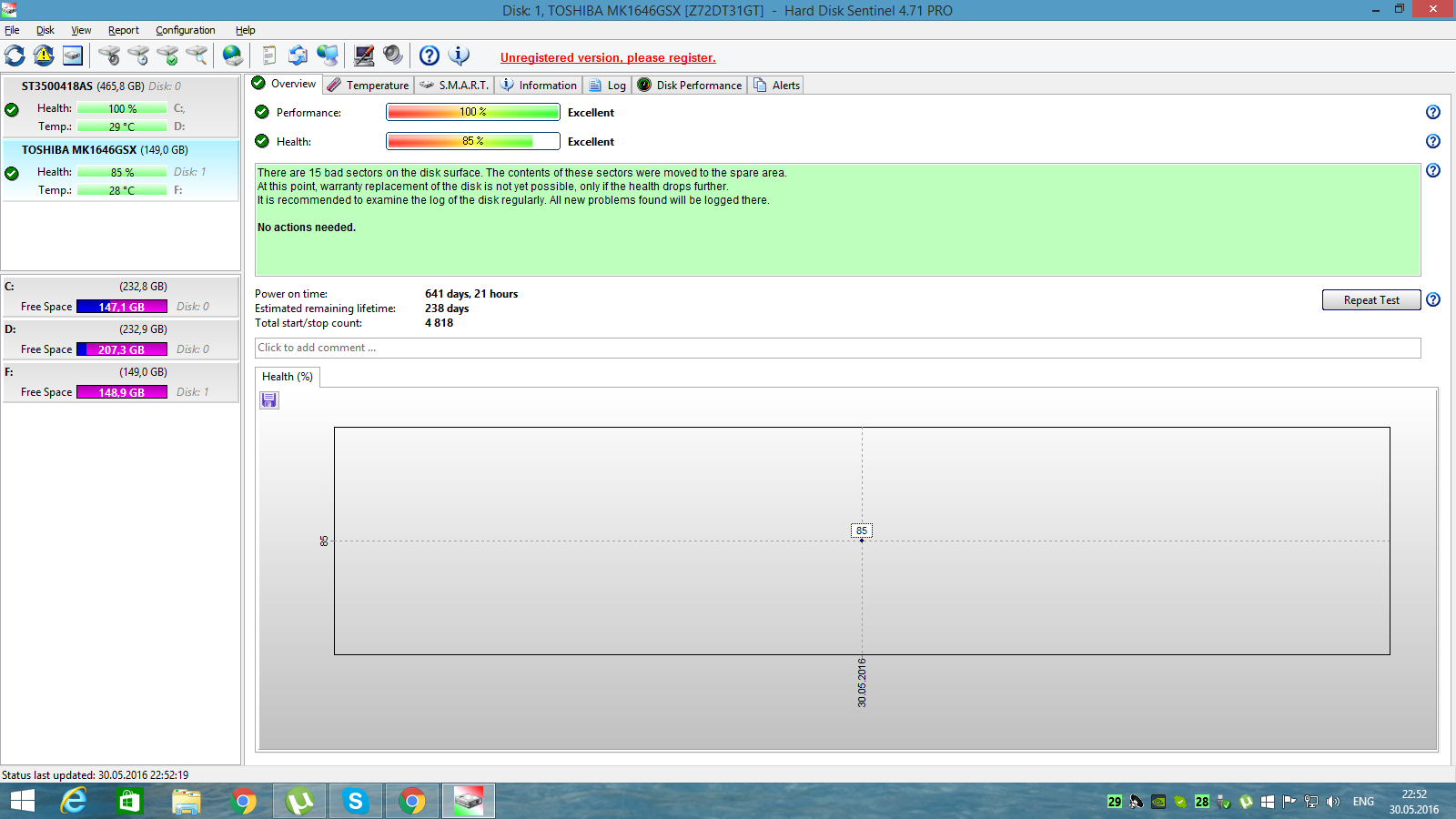1456x819 pixels.
Task: Click the status last updated text in status bar
Action: point(96,775)
